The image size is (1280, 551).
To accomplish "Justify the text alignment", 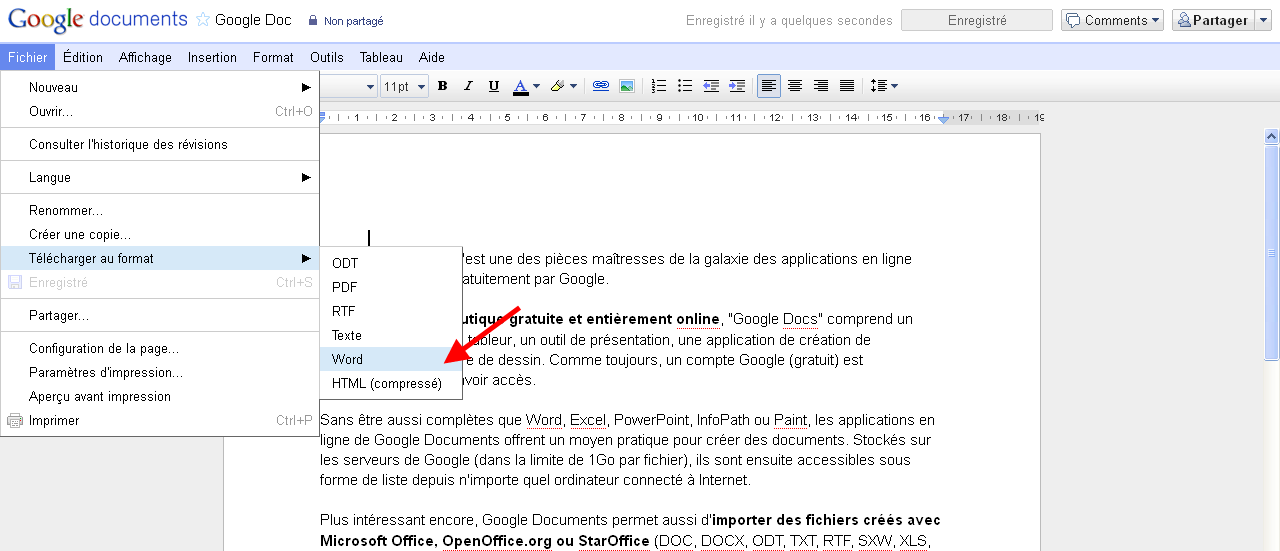I will pyautogui.click(x=847, y=86).
